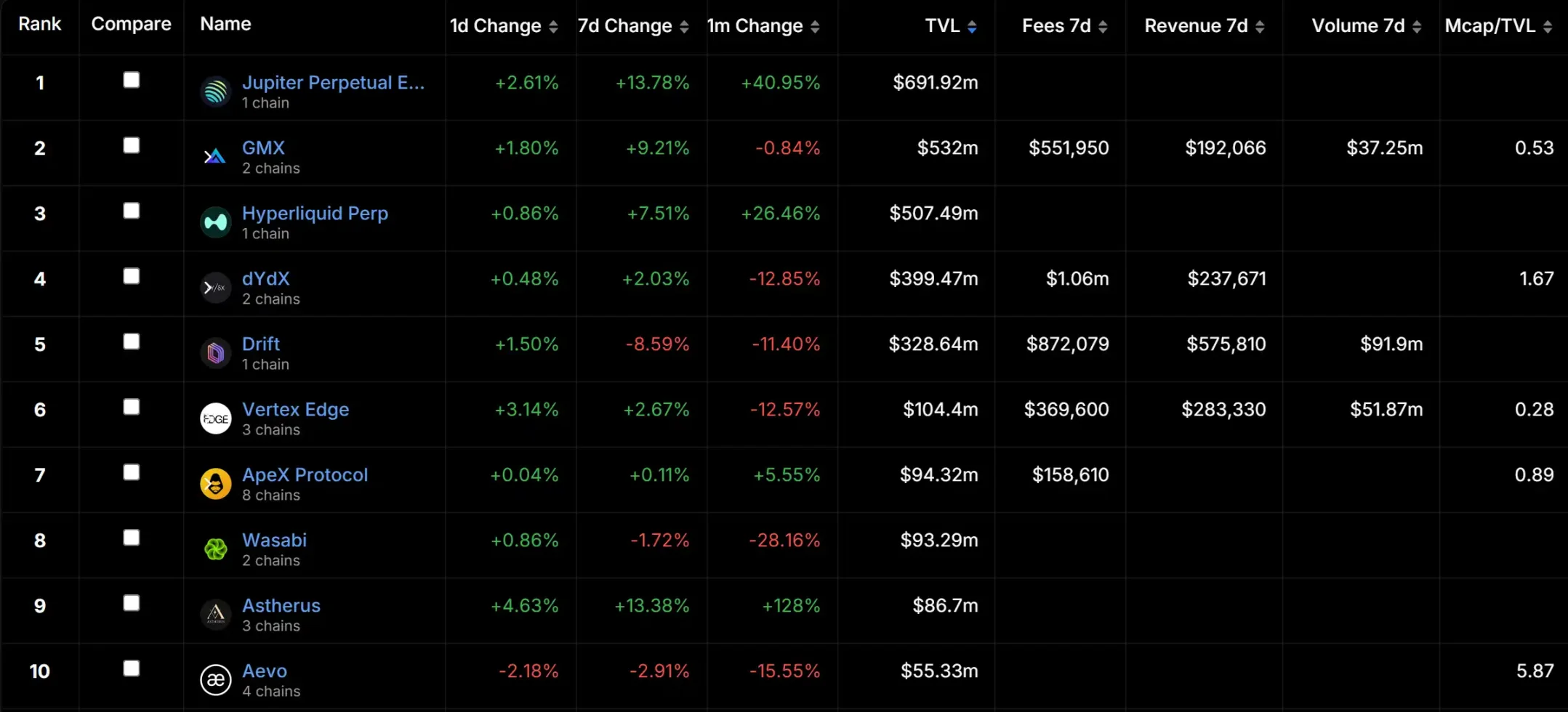The width and height of the screenshot is (1568, 712).
Task: Click the Wasabi green logo icon
Action: (215, 549)
